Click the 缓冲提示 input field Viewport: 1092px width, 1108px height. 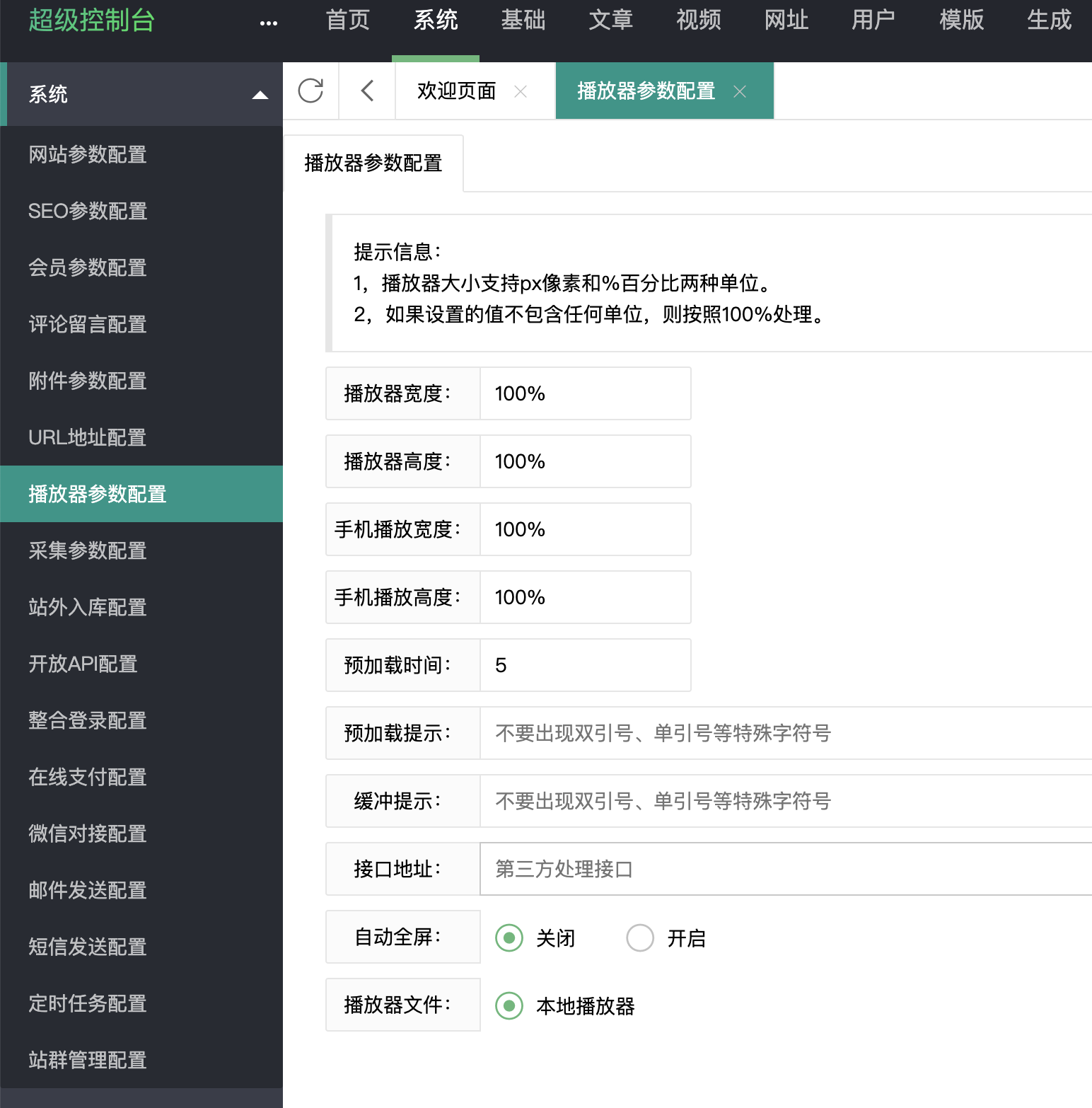pos(786,801)
